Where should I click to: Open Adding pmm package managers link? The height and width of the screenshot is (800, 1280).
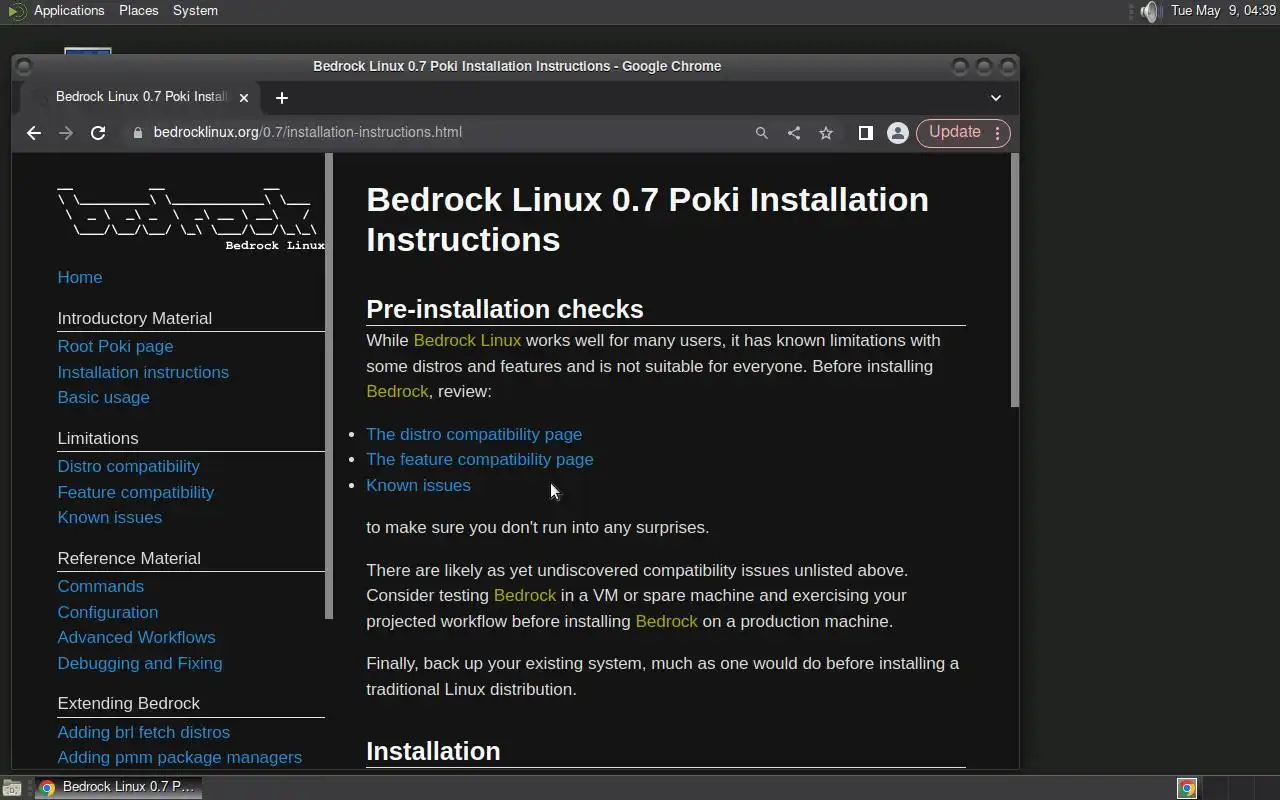179,758
